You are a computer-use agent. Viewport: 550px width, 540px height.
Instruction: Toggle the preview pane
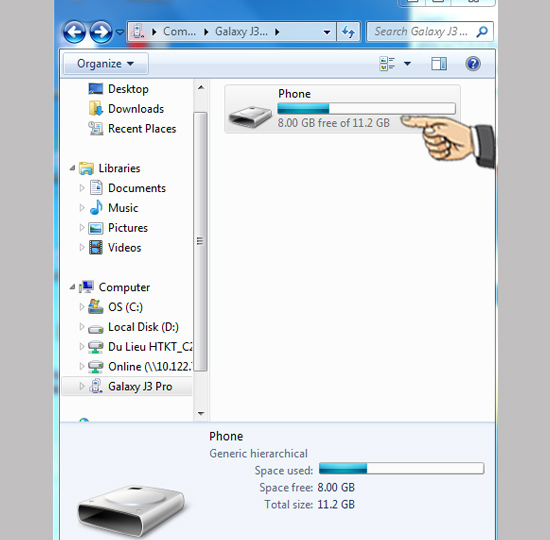(439, 64)
